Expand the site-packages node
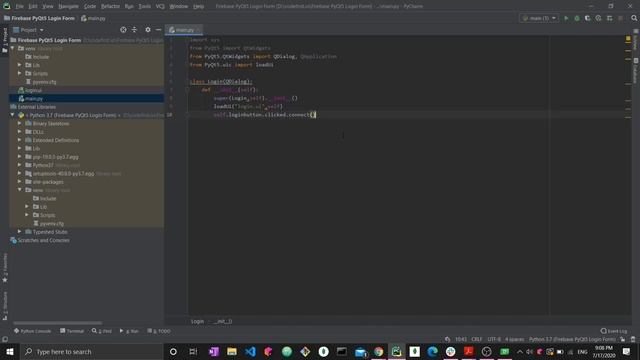 [x=20, y=182]
